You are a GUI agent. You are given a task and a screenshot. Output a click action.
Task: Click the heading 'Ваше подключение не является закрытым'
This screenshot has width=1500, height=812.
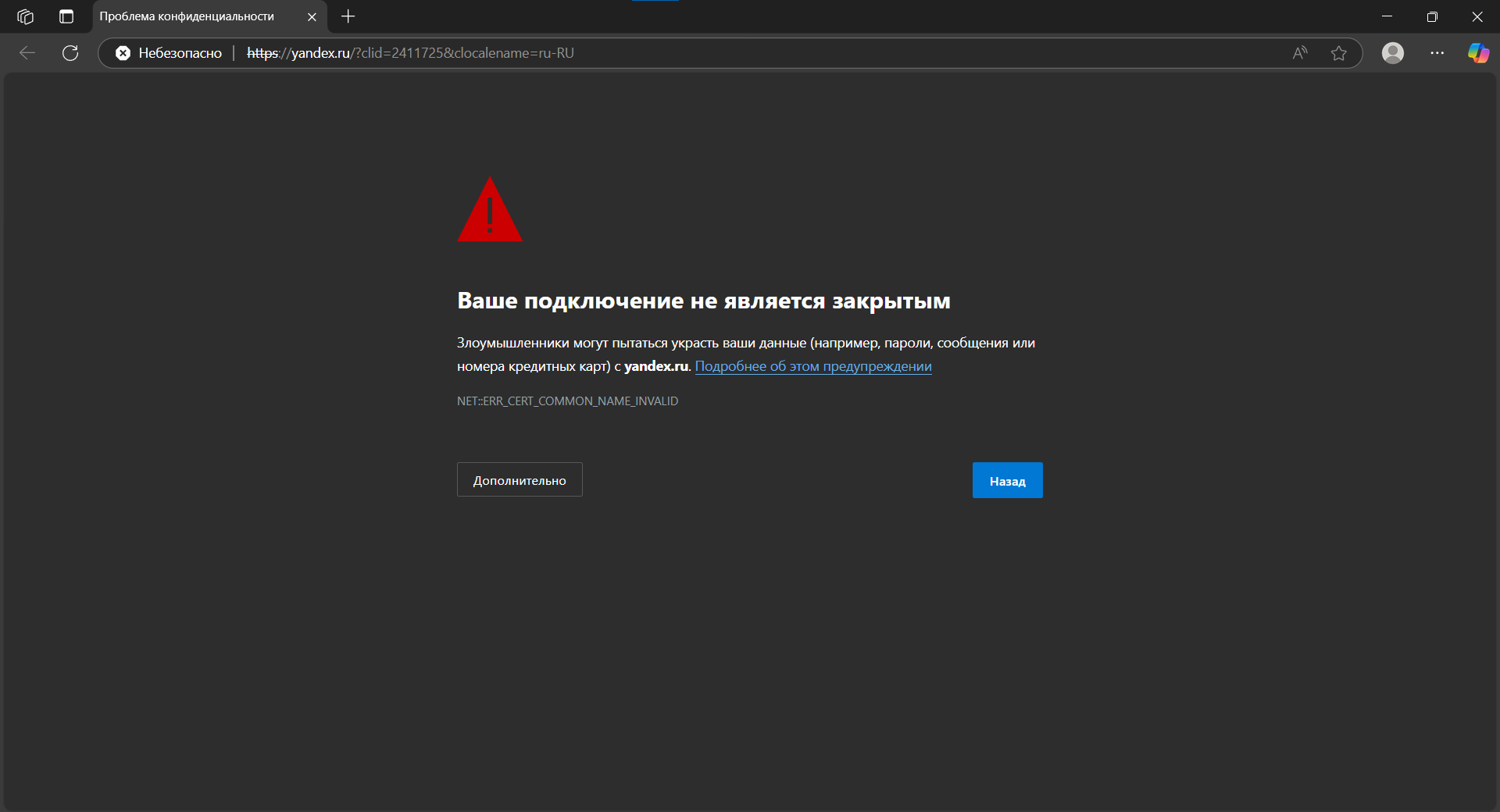(703, 301)
